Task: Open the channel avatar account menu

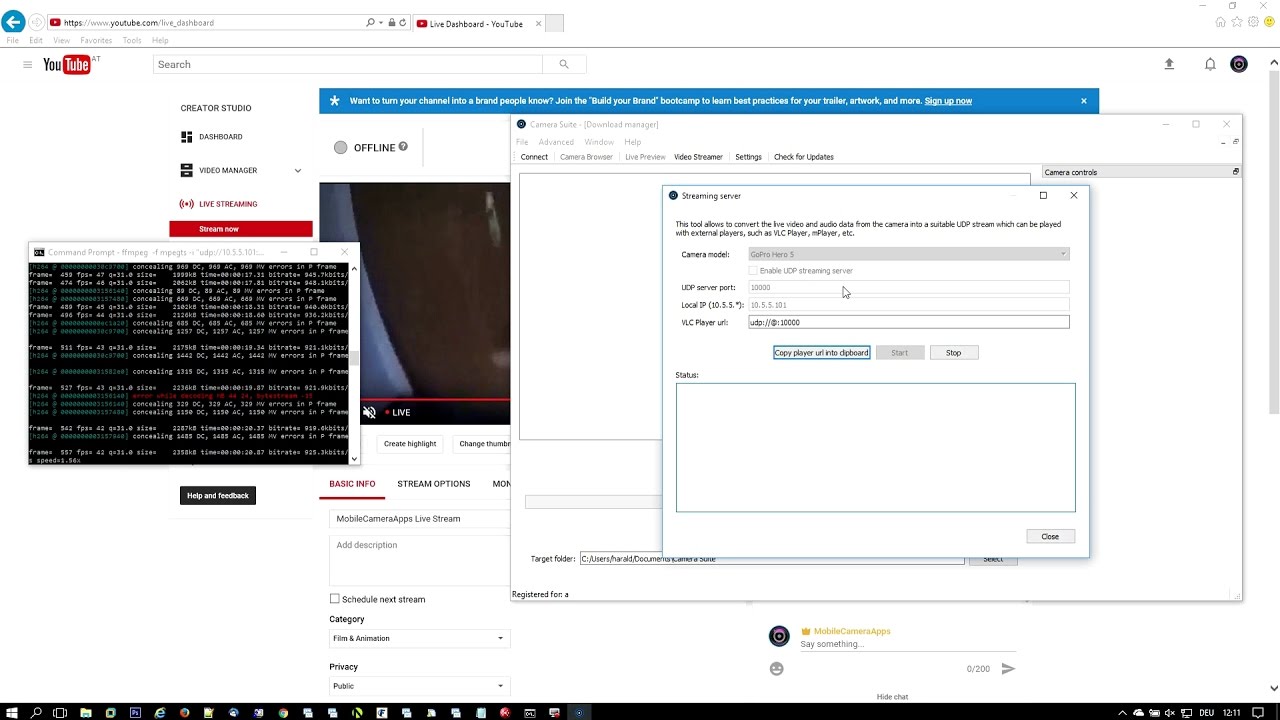Action: pyautogui.click(x=1239, y=64)
